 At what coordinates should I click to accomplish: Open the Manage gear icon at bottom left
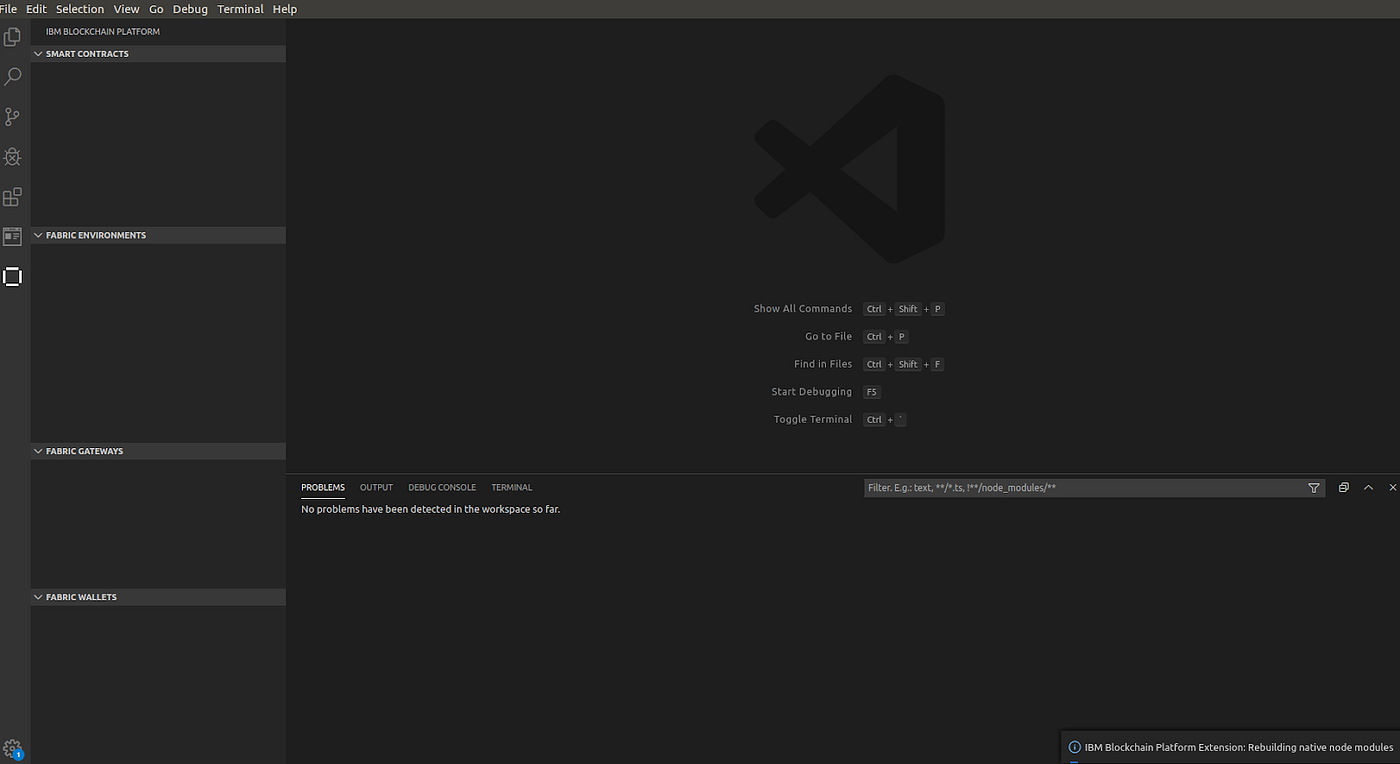[12, 748]
